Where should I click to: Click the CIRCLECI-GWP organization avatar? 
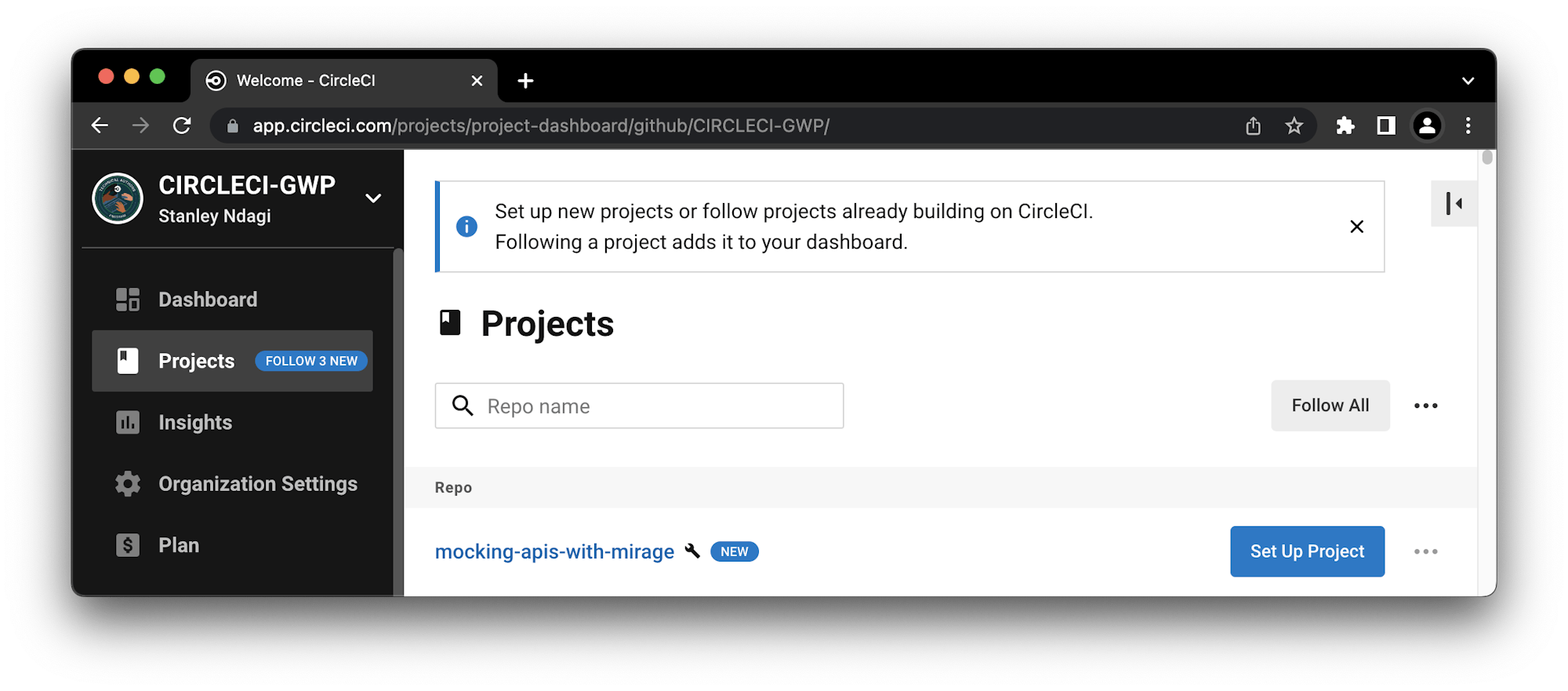tap(117, 198)
